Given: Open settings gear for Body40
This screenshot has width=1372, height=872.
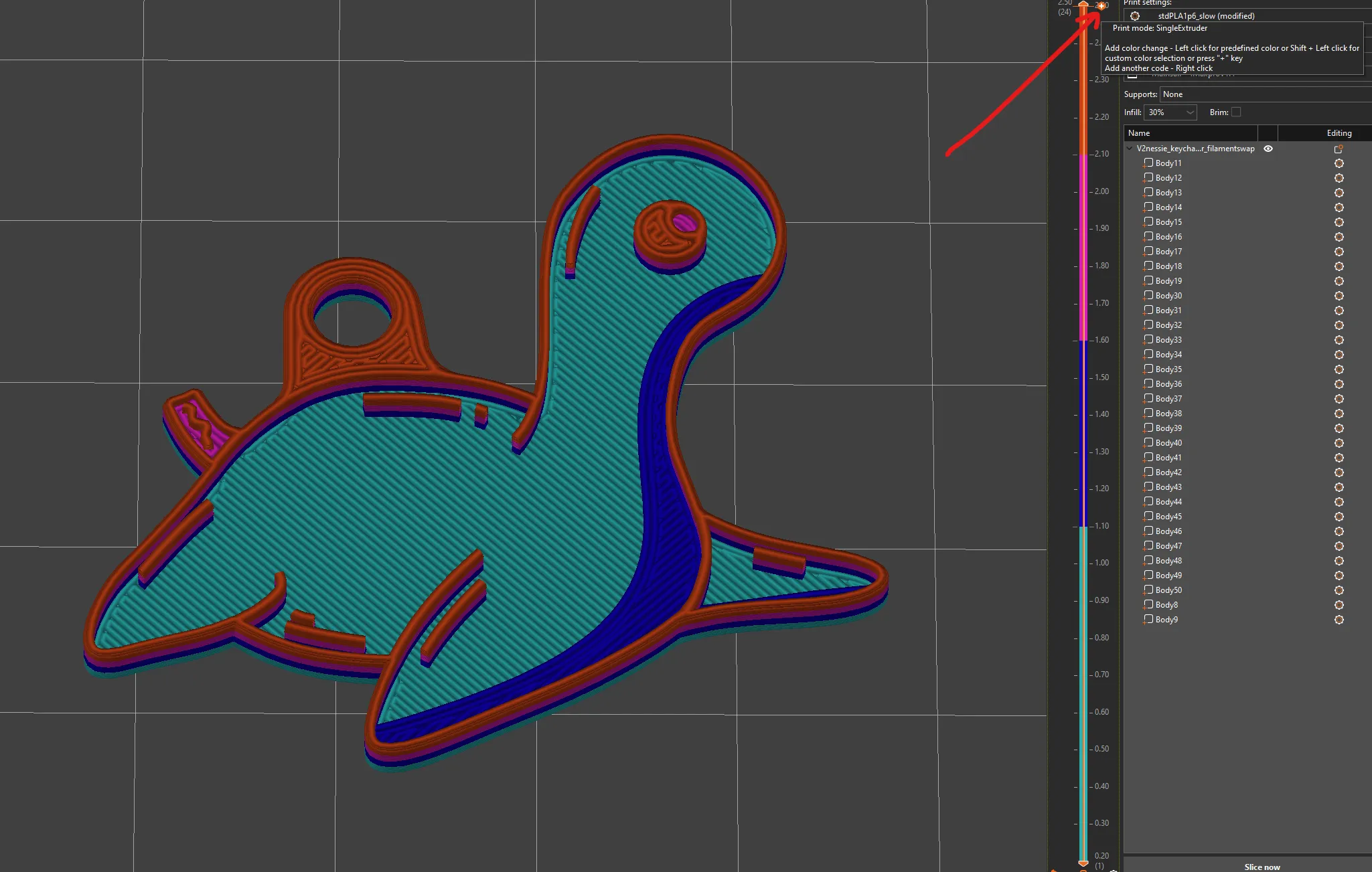Looking at the screenshot, I should (x=1339, y=443).
